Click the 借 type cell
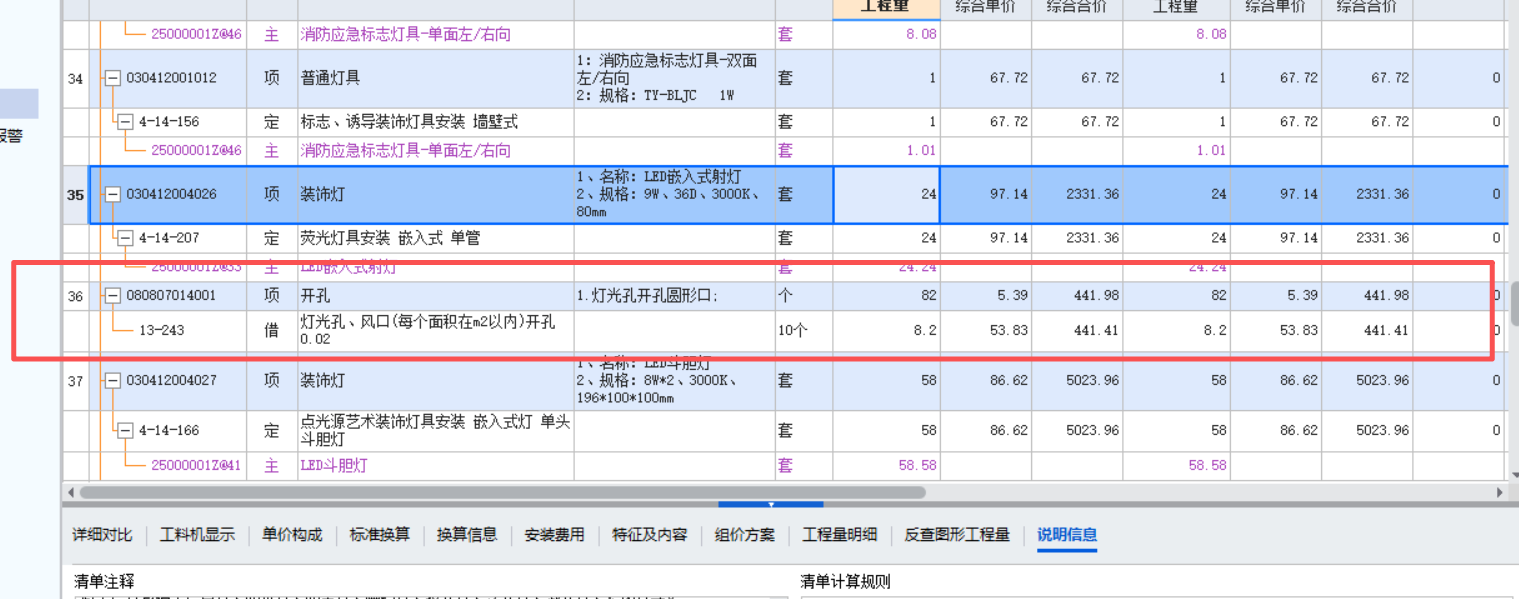 coord(271,330)
